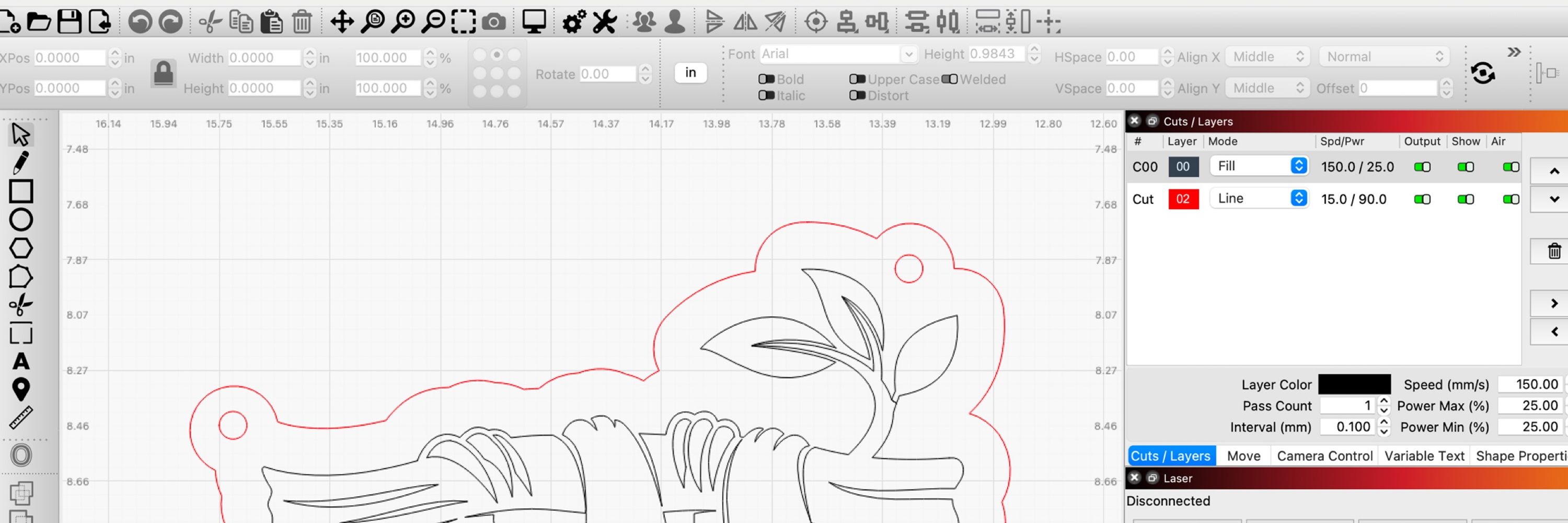Image resolution: width=1568 pixels, height=523 pixels.
Task: Delete selection with top toolbar trash icon
Action: tap(302, 22)
